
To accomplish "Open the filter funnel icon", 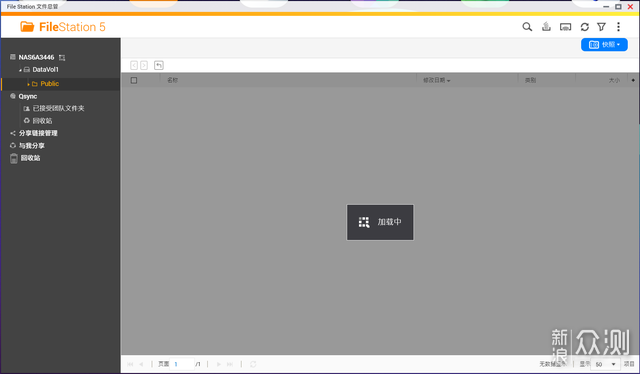I will point(601,27).
